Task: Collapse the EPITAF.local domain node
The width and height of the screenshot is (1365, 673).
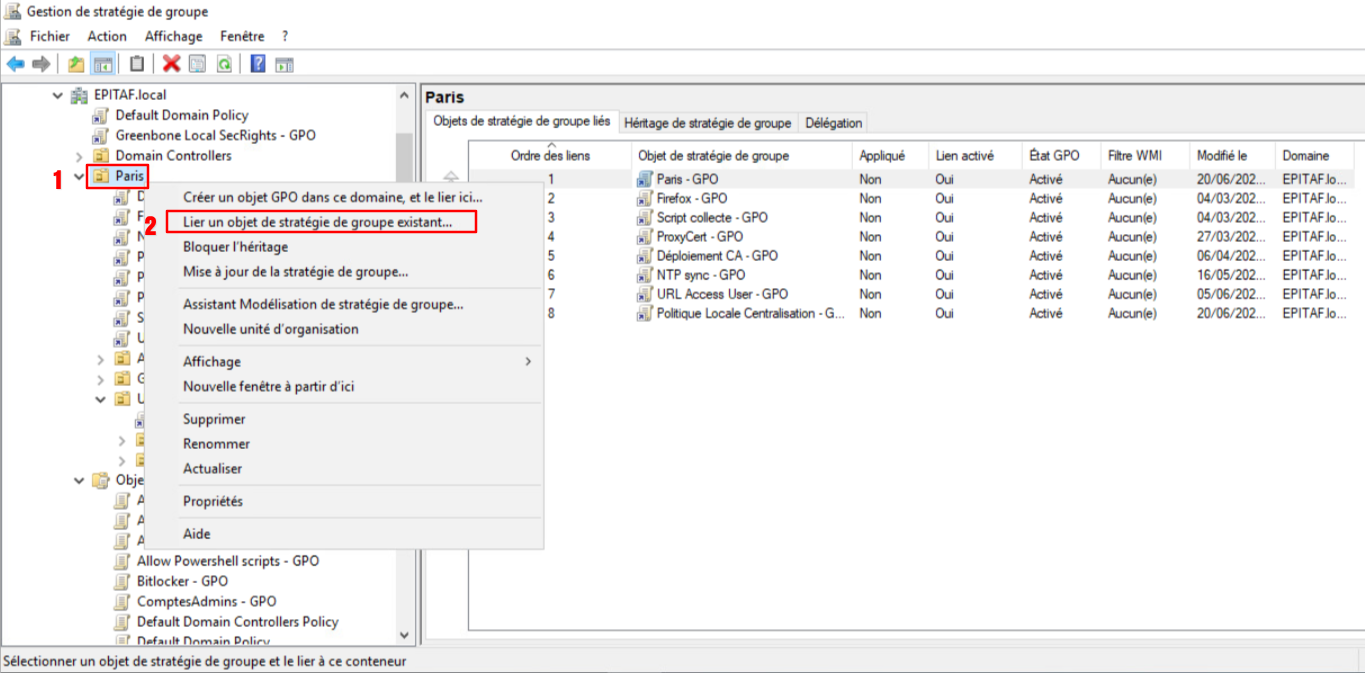Action: 57,96
